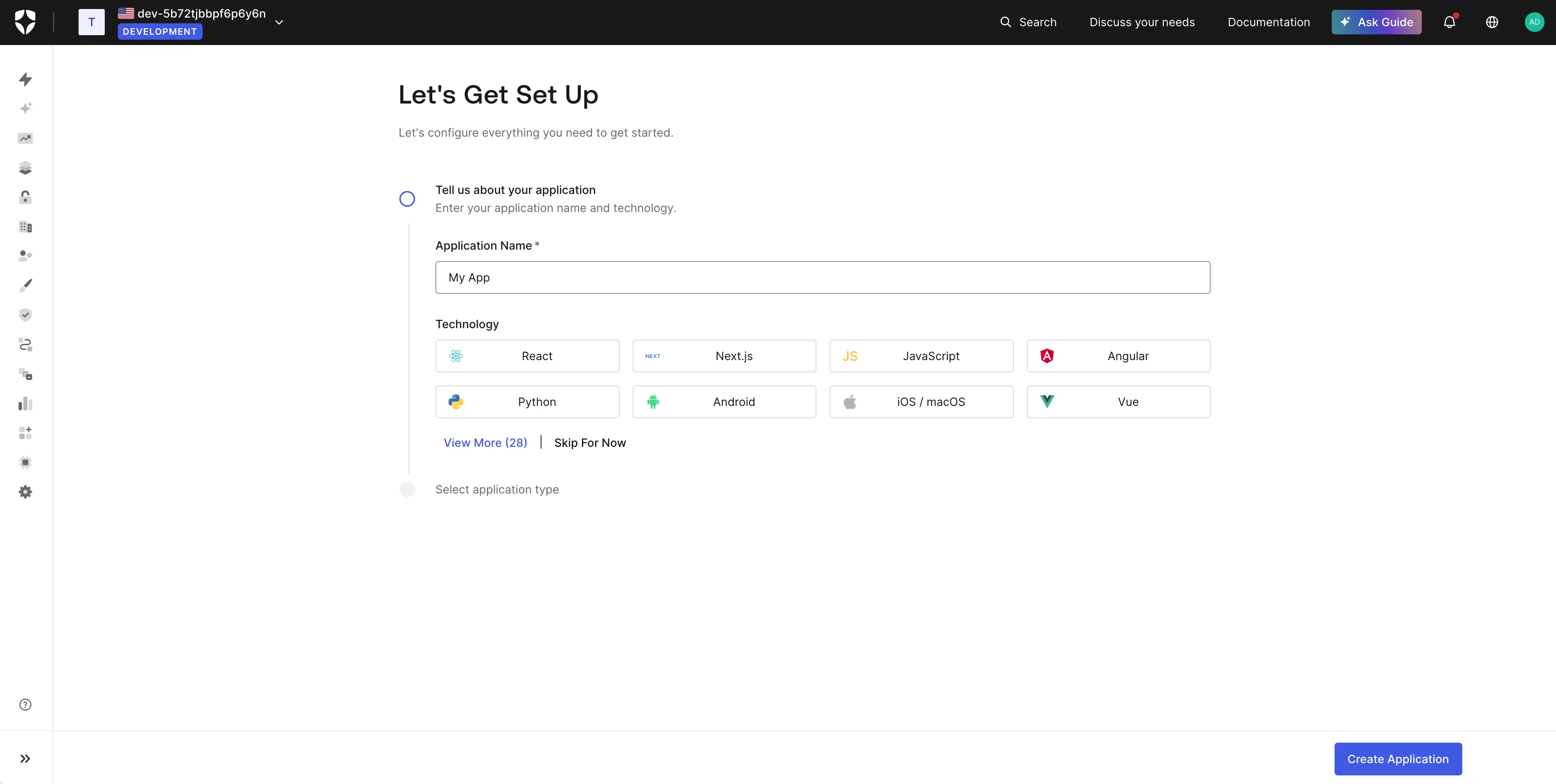Screen dimensions: 1556x784
Task: Select the React technology option
Action: click(x=527, y=356)
